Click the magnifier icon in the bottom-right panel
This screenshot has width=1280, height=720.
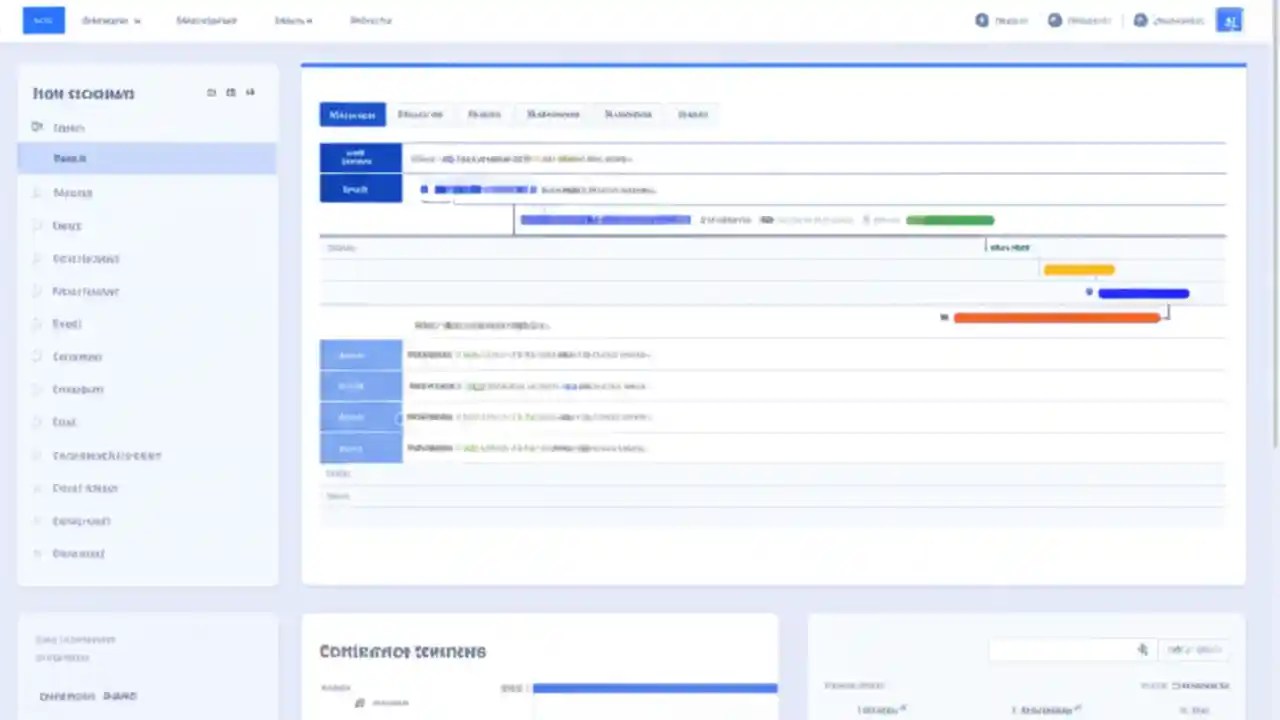coord(1142,649)
